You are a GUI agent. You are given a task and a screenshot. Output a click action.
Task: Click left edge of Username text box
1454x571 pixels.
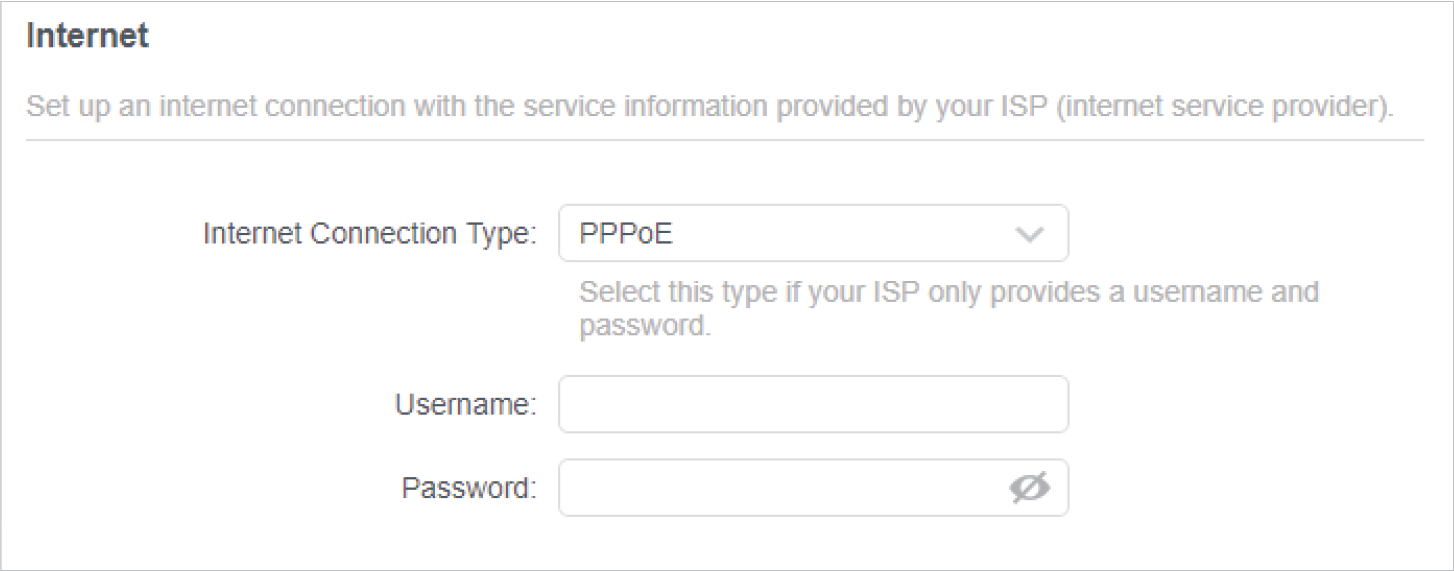coord(568,404)
